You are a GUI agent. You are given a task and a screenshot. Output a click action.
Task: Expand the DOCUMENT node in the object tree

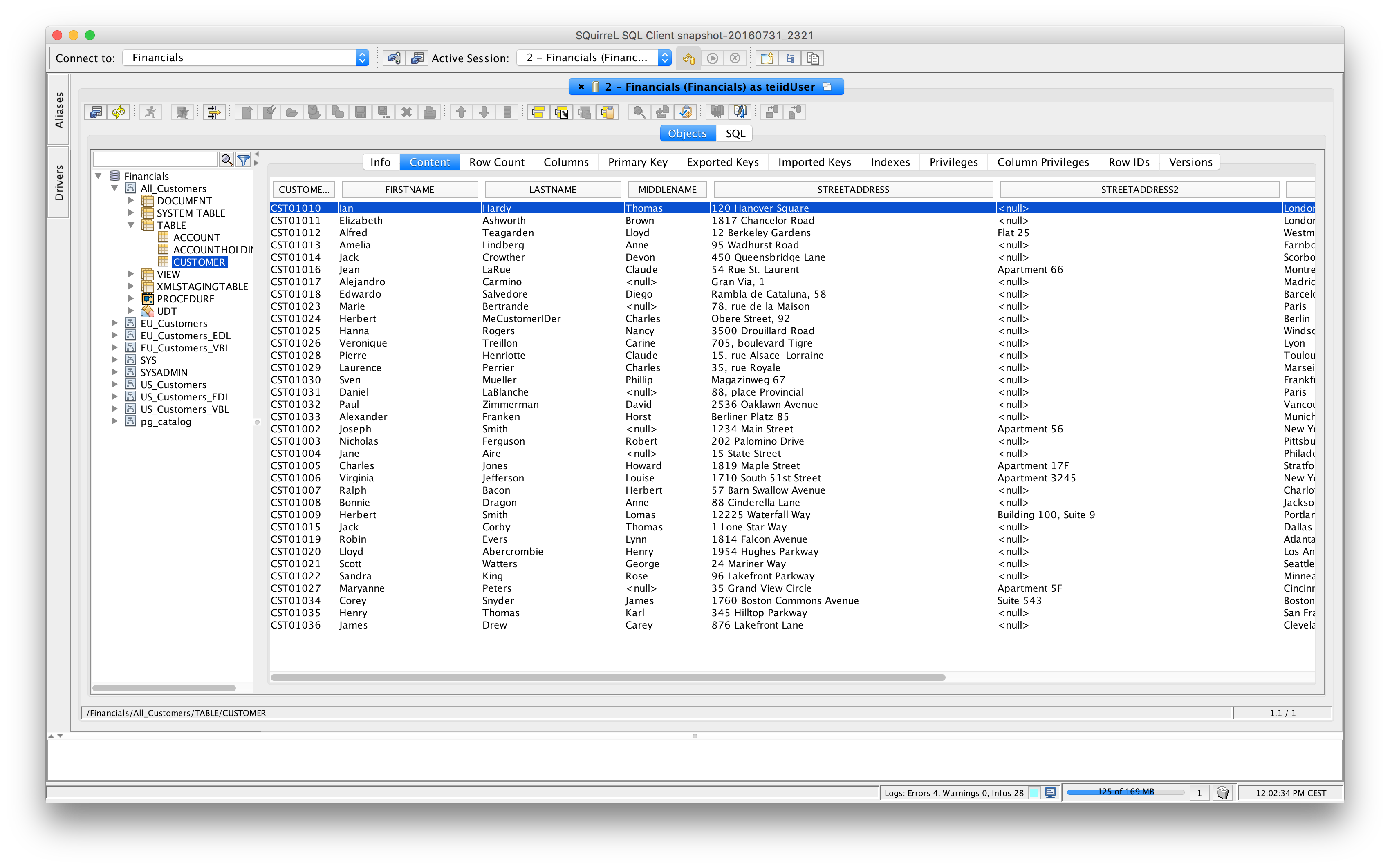(131, 200)
